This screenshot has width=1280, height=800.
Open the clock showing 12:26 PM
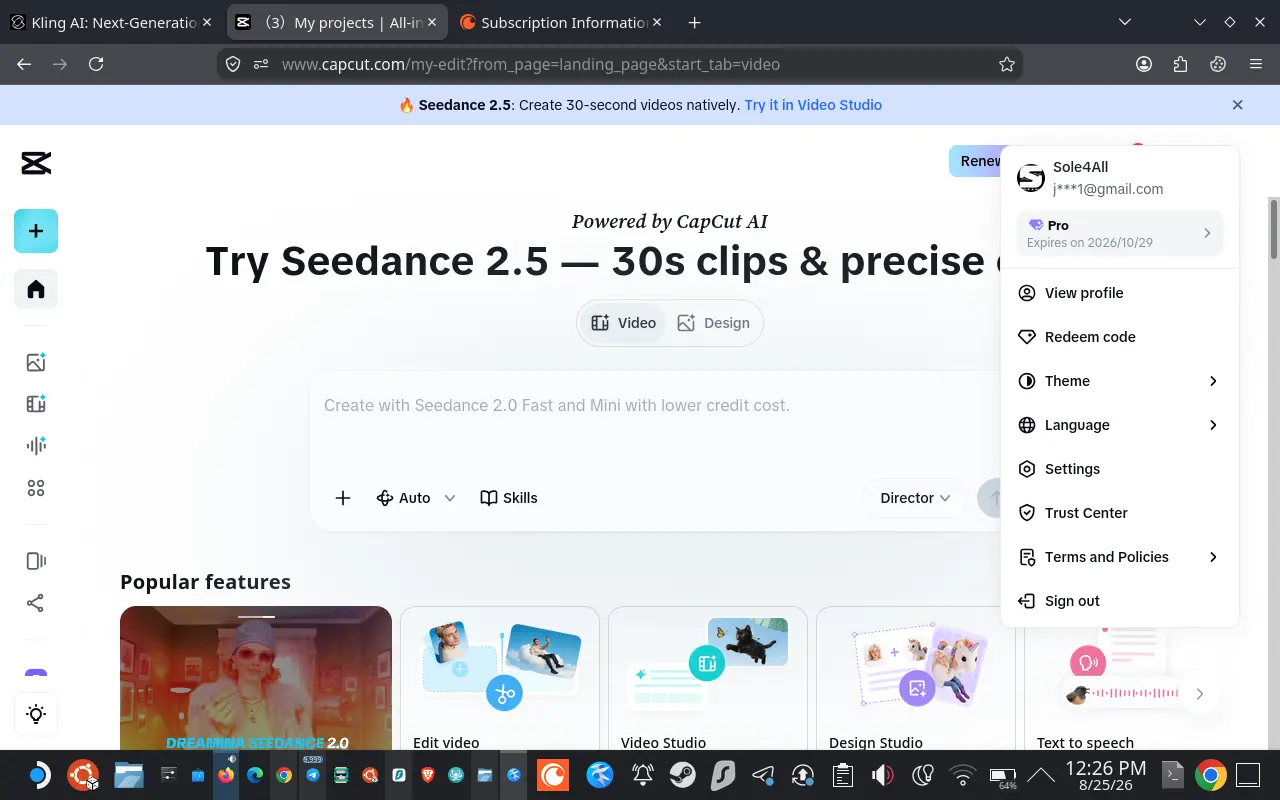coord(1106,775)
